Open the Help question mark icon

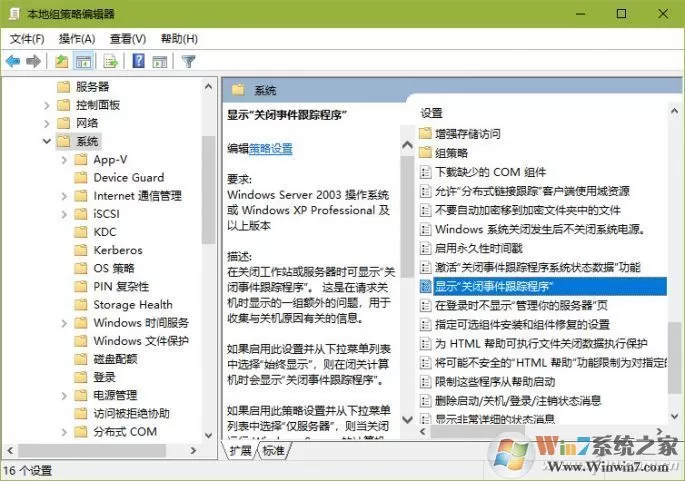tap(138, 61)
